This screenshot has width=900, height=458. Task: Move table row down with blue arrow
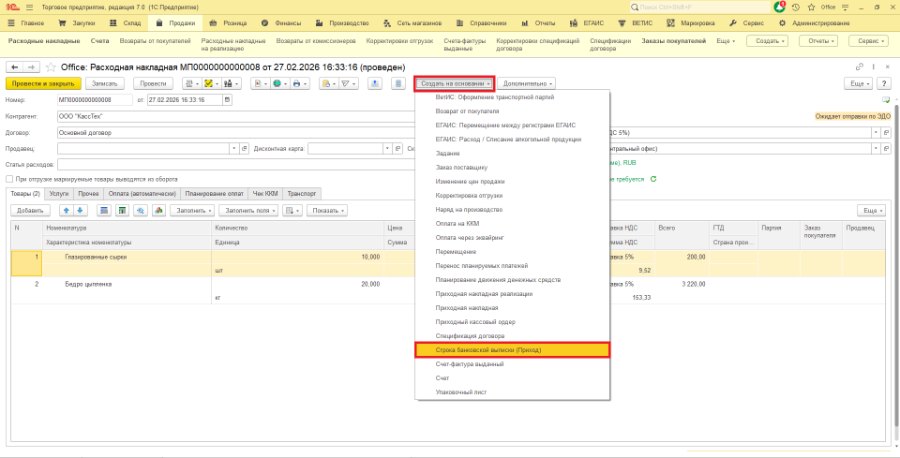(x=80, y=211)
